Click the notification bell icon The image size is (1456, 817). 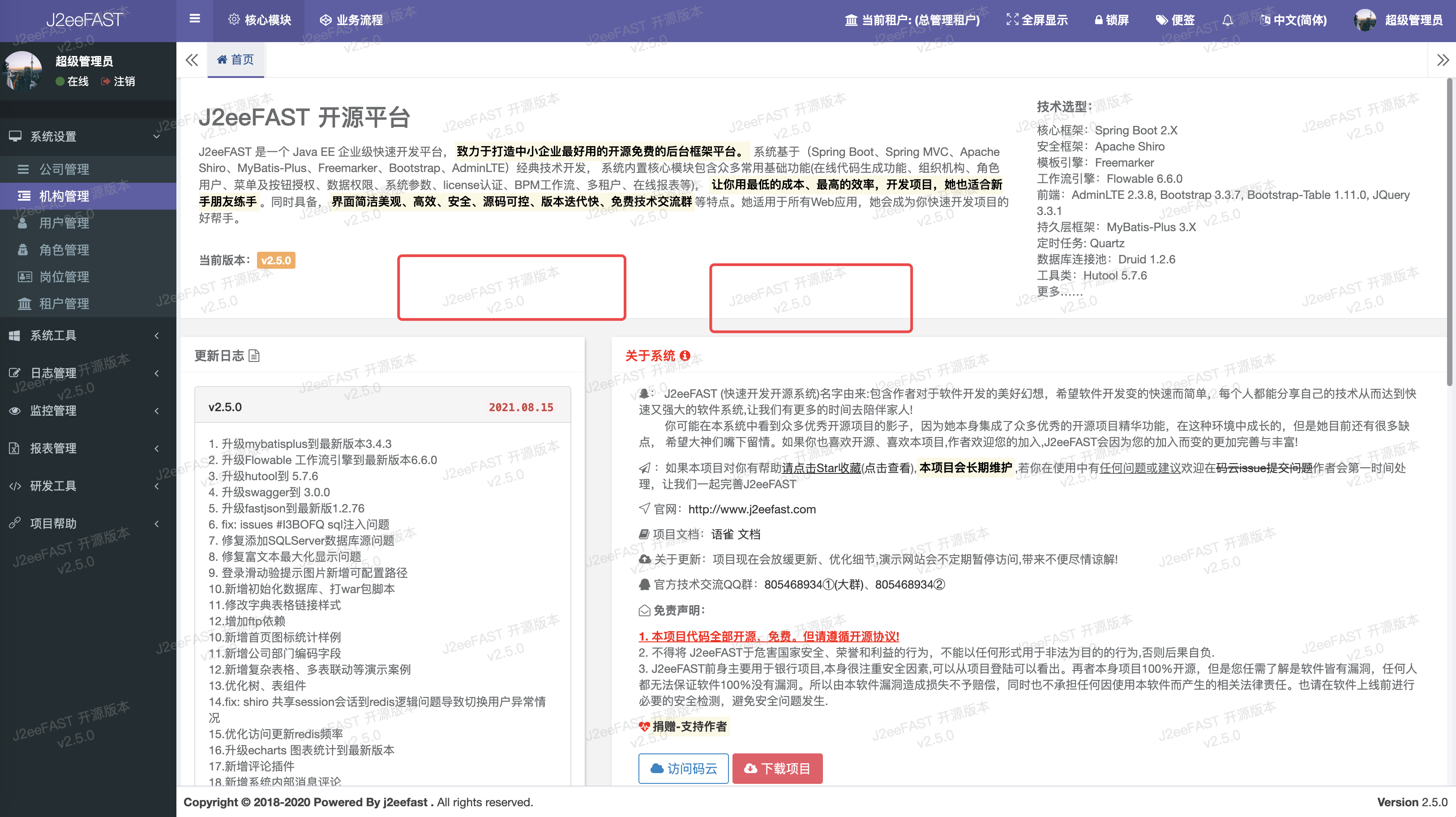pos(1227,20)
